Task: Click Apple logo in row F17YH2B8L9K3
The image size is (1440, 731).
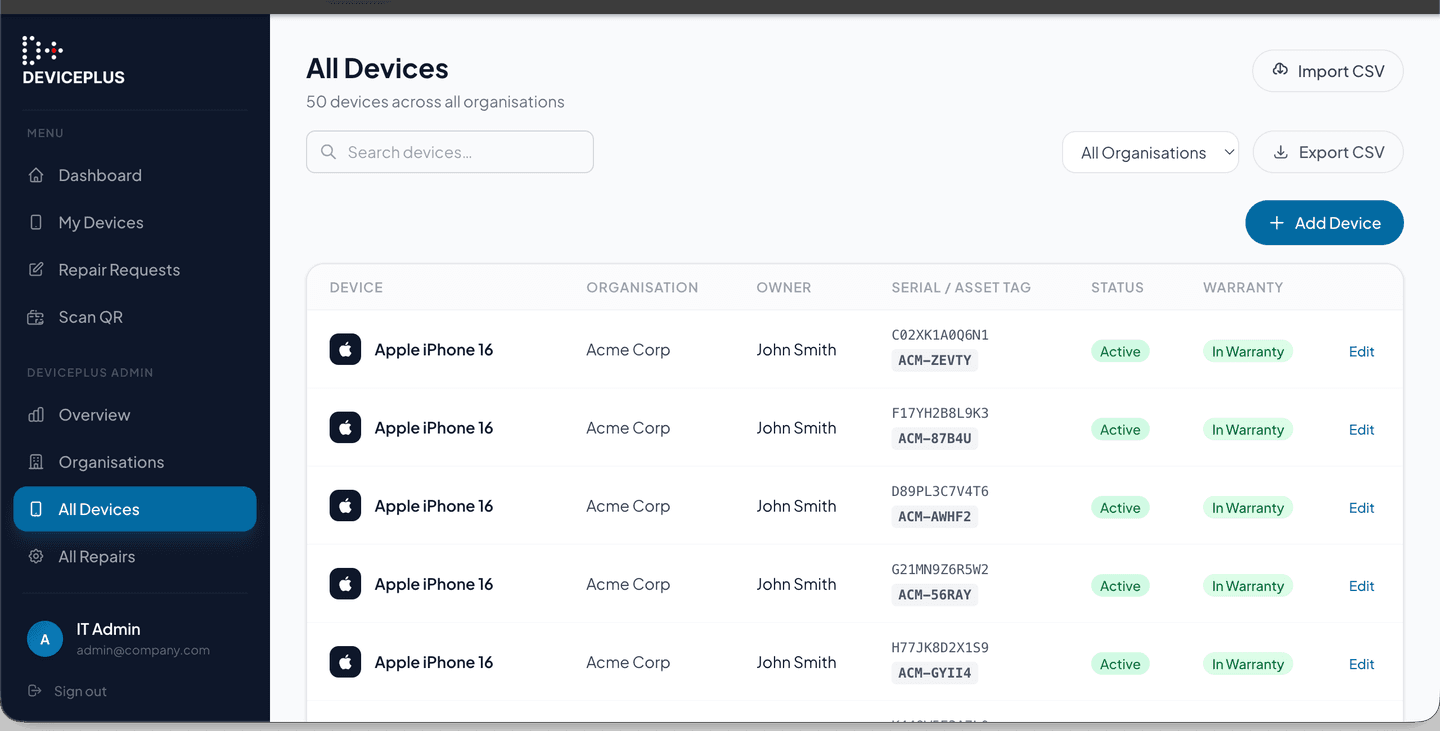Action: point(345,427)
